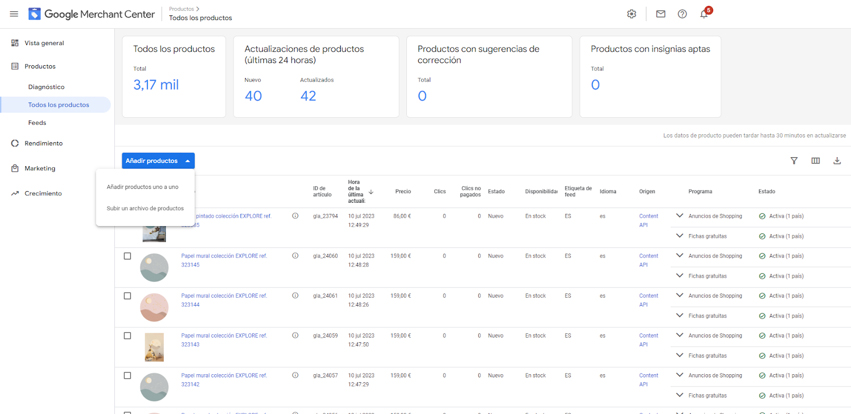Click the filter funnel icon

tap(794, 161)
